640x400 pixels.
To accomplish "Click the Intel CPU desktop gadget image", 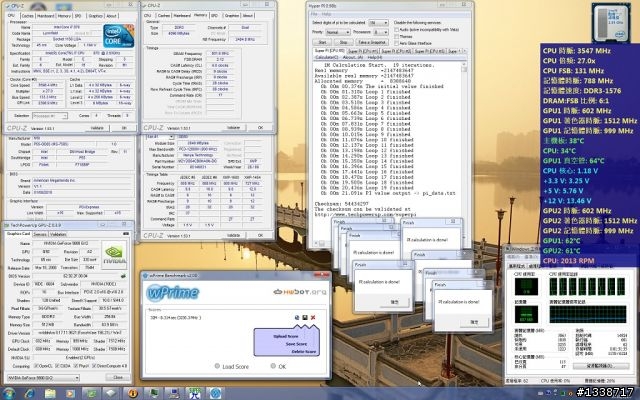I will [x=611, y=22].
